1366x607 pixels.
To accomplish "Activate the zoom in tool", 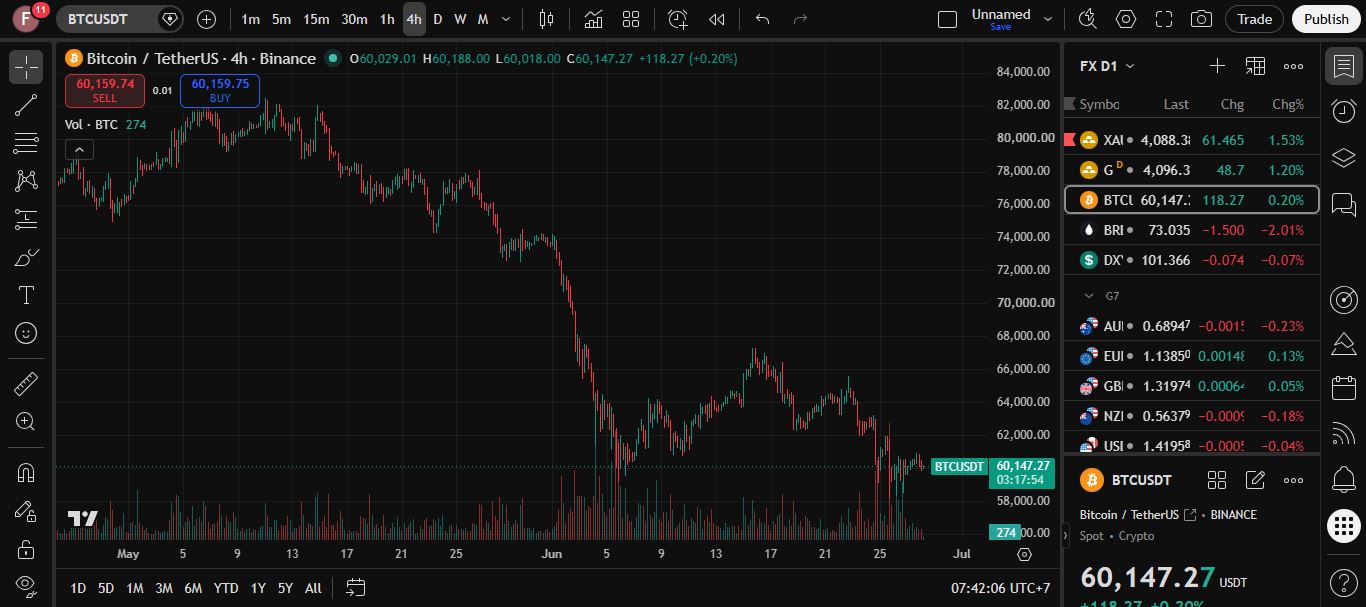I will click(26, 421).
